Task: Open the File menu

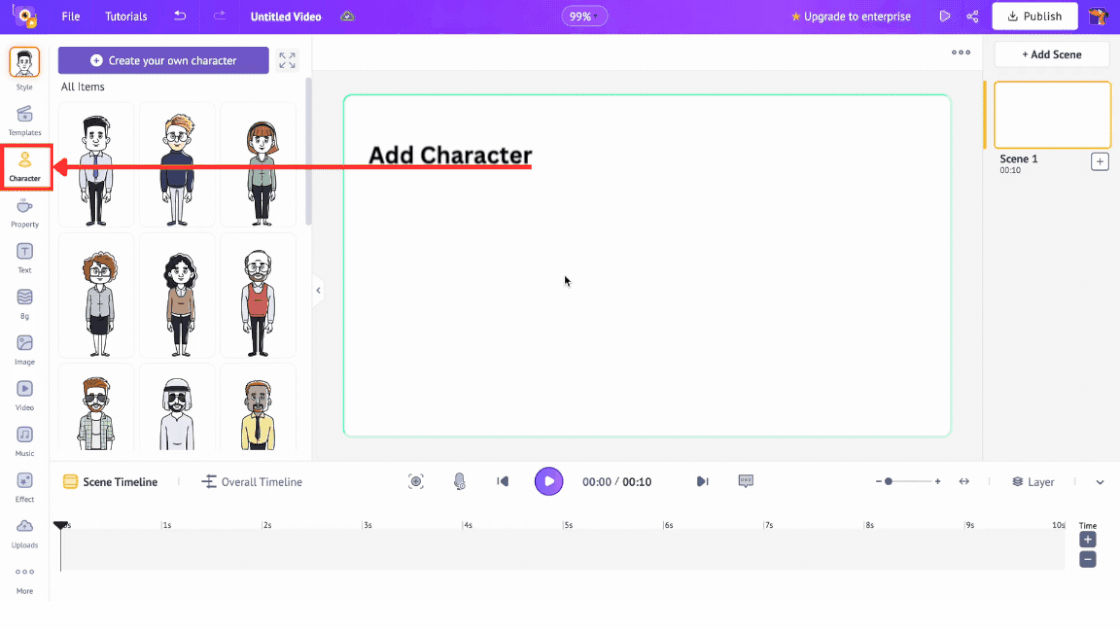Action: click(70, 15)
